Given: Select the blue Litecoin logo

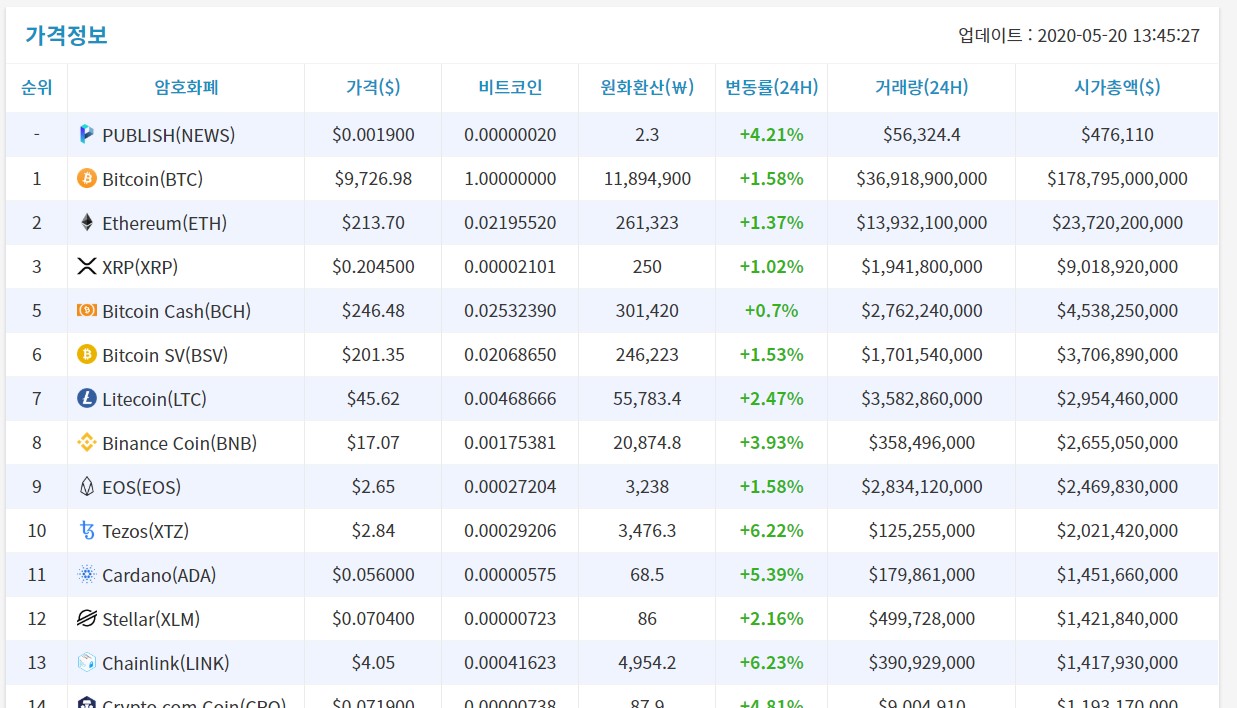Looking at the screenshot, I should pyautogui.click(x=87, y=398).
